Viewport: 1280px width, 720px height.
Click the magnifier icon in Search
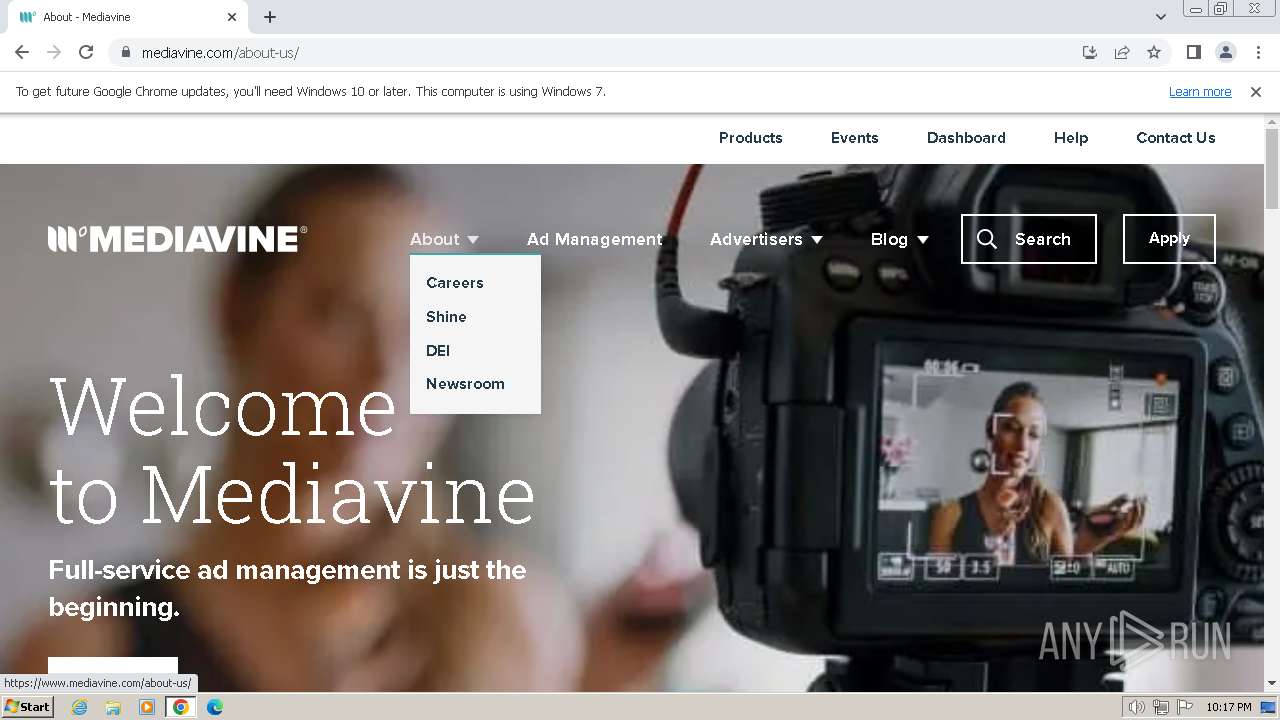pyautogui.click(x=987, y=239)
